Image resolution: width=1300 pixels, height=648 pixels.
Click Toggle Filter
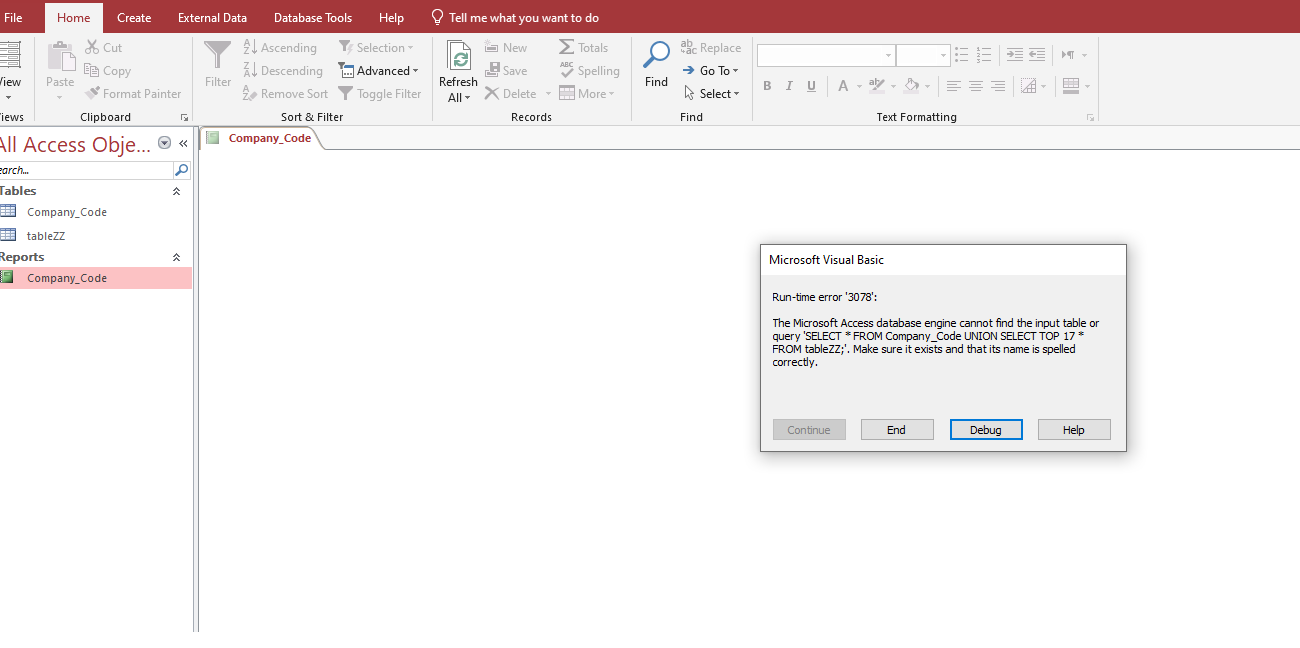click(380, 94)
